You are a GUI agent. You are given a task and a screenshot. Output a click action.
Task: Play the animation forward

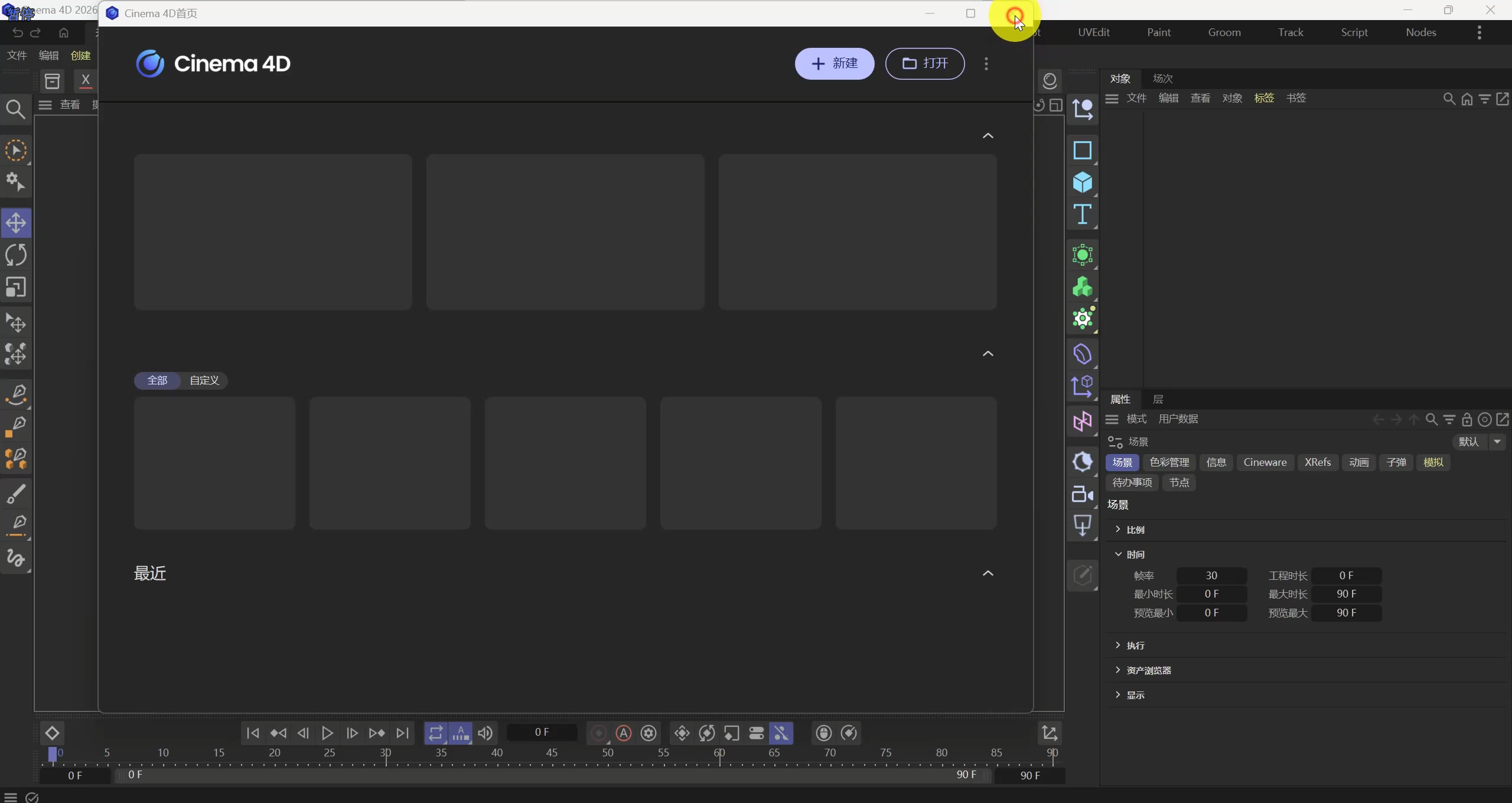pos(327,733)
